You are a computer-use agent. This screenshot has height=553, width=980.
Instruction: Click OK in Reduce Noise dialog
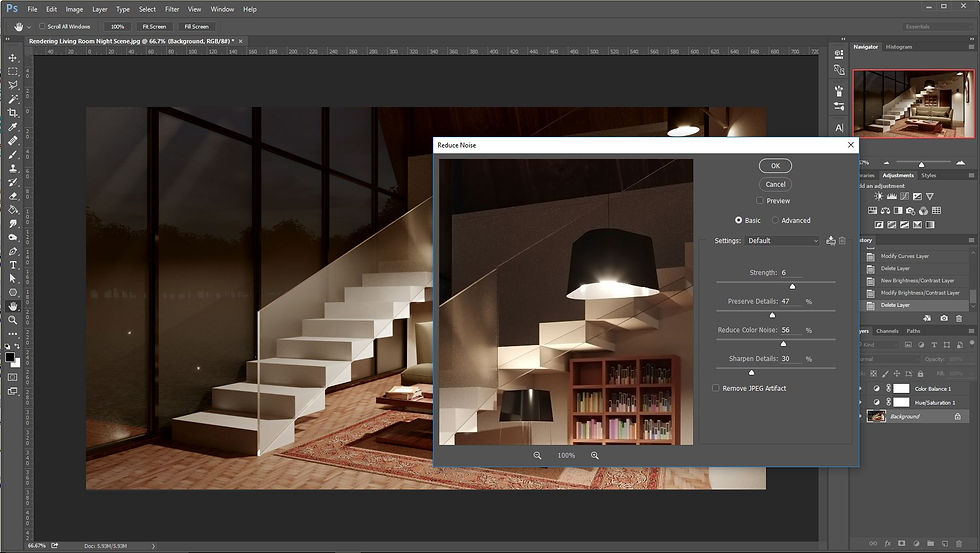tap(775, 166)
